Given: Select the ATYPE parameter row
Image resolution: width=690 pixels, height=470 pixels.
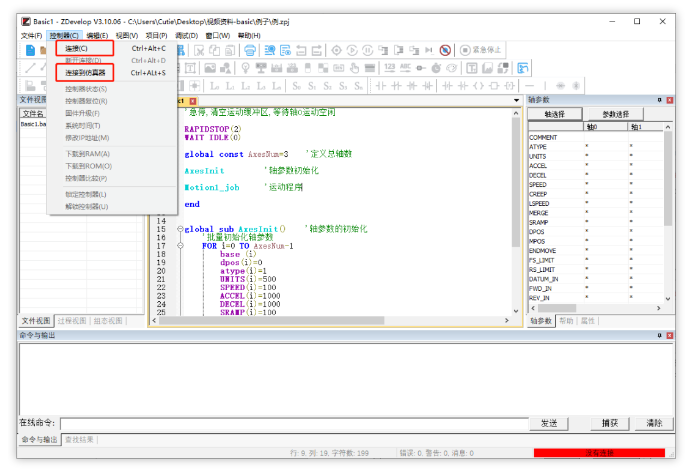Looking at the screenshot, I should coord(596,147).
